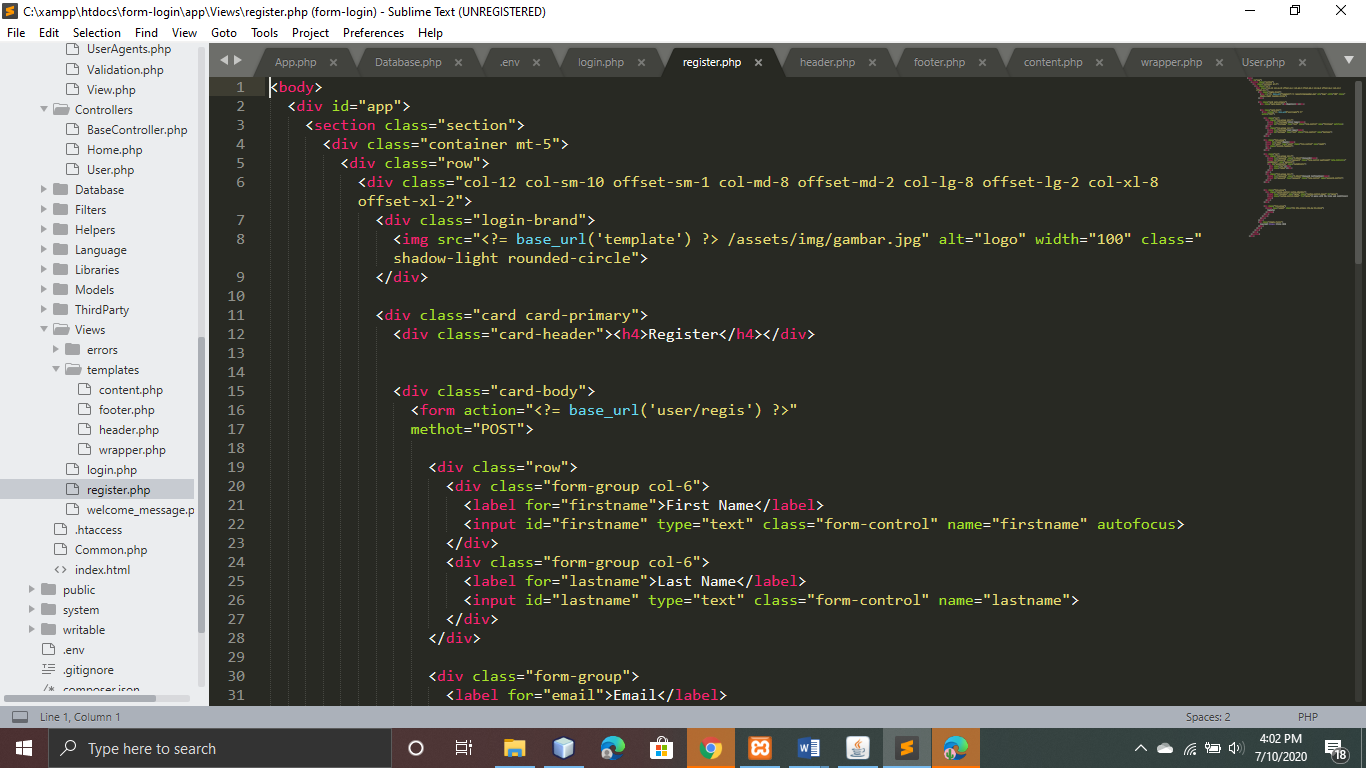This screenshot has height=768, width=1366.
Task: Close the header.php tab
Action: (x=872, y=62)
